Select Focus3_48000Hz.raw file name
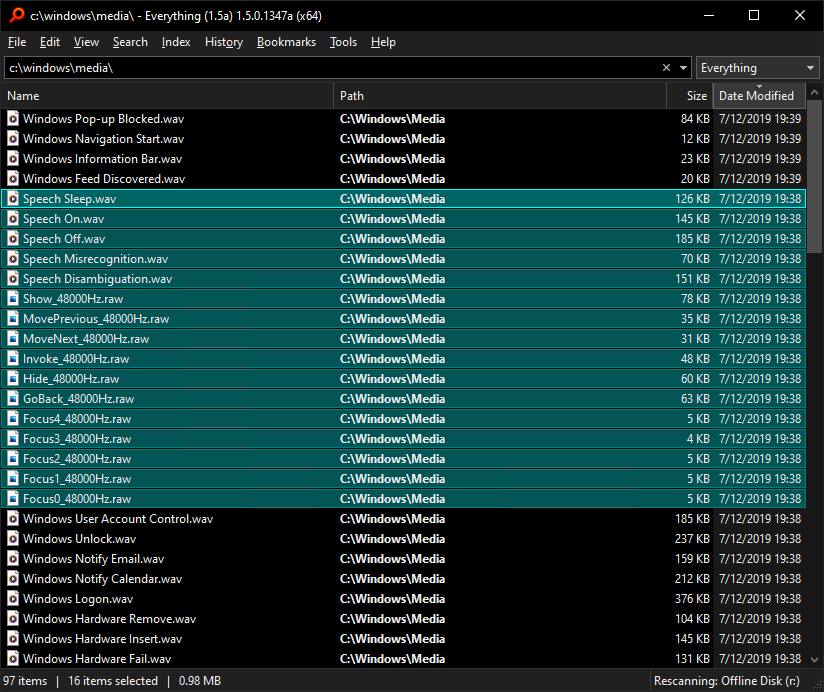Screen dimensions: 824x692 77,439
